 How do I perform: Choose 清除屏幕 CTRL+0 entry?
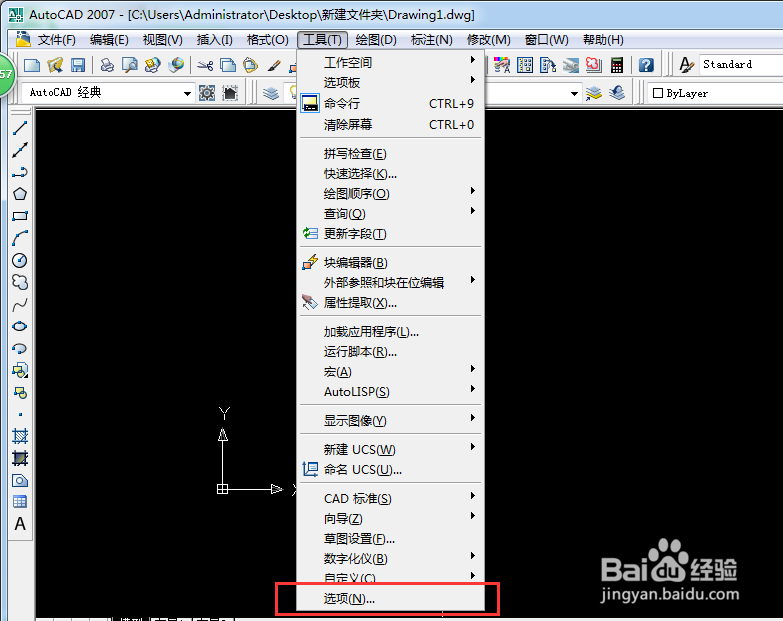click(390, 124)
